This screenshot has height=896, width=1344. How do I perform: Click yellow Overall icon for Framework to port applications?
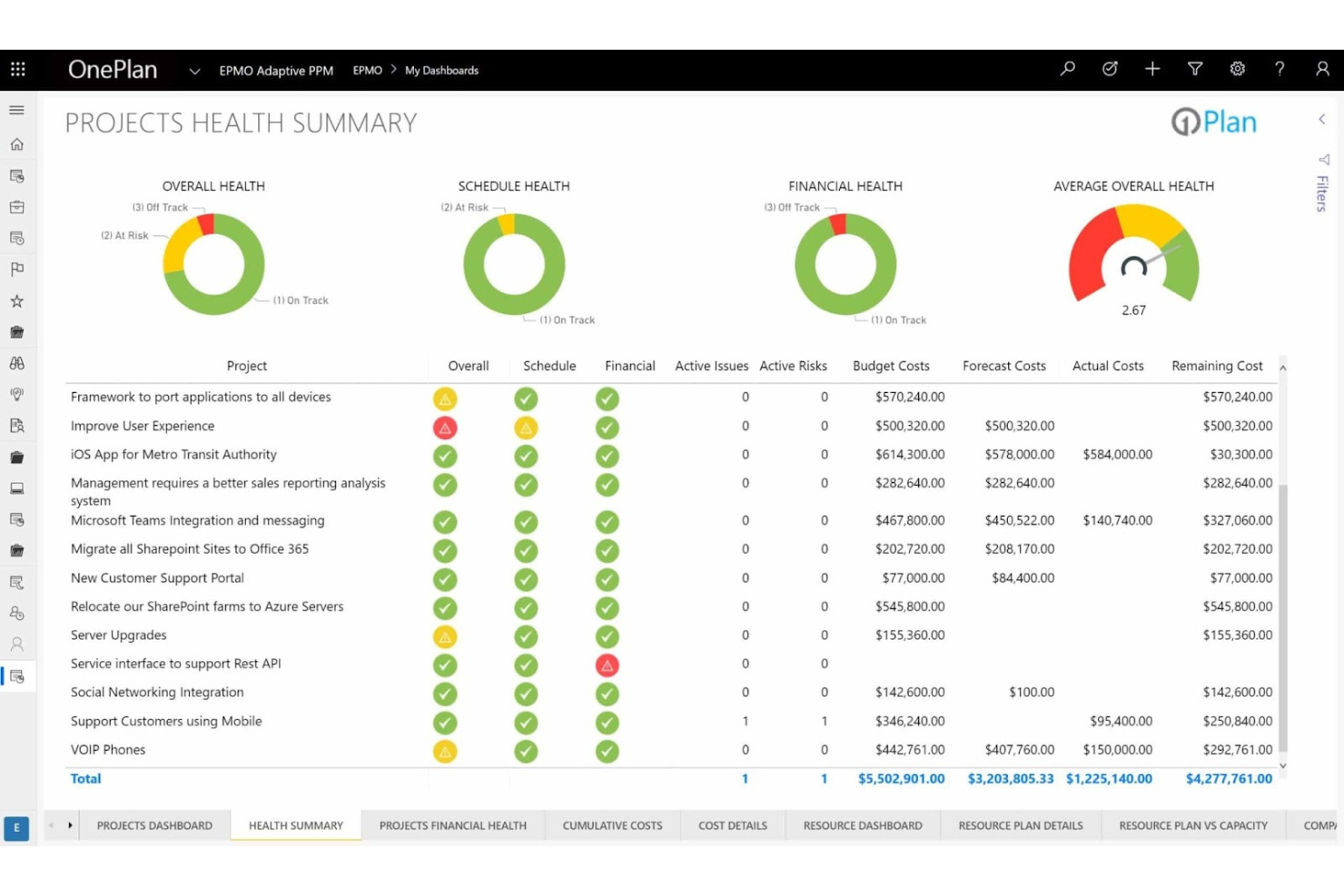click(445, 399)
